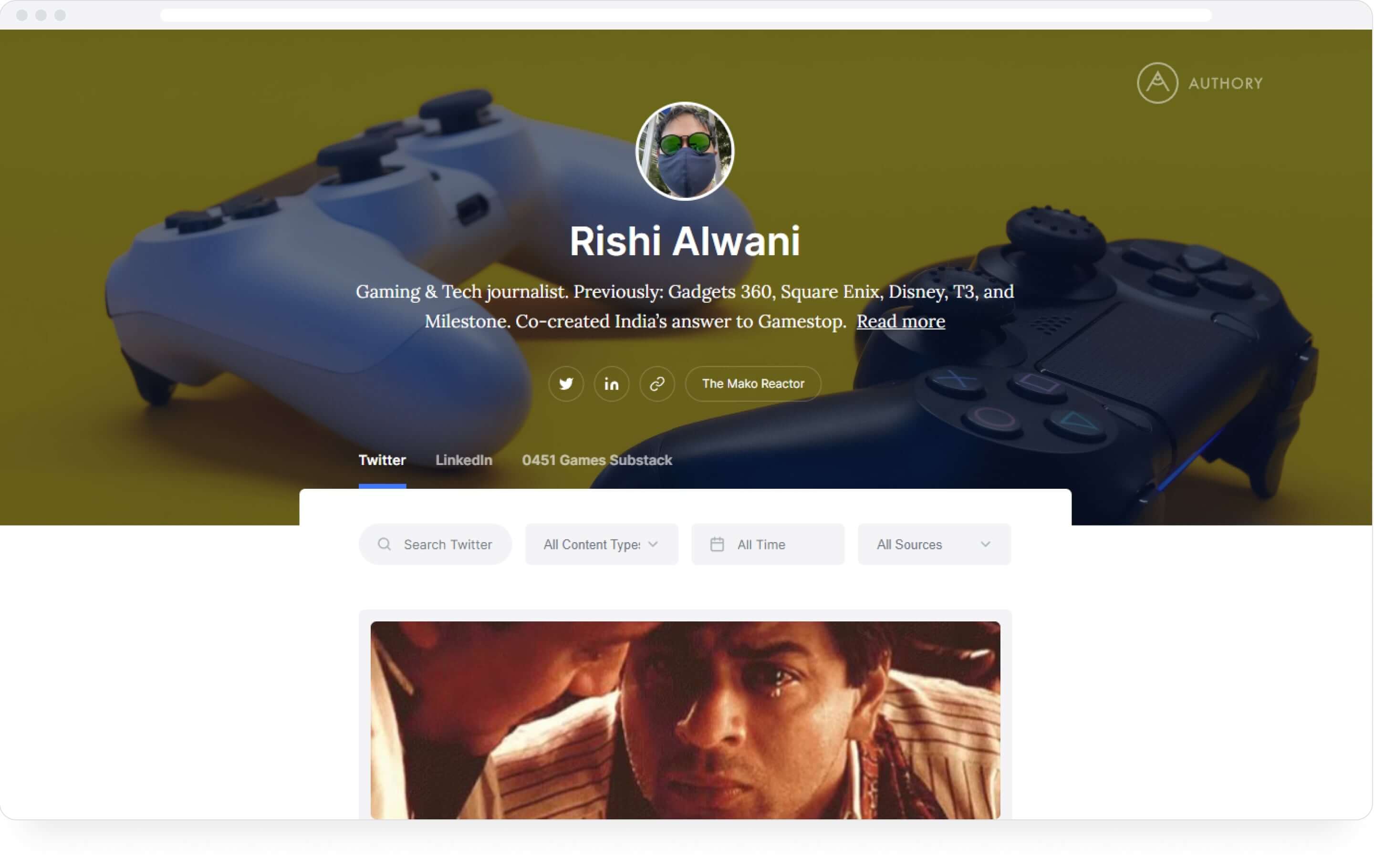Image resolution: width=1374 pixels, height=868 pixels.
Task: Click the Authory wordmark text
Action: [1226, 83]
